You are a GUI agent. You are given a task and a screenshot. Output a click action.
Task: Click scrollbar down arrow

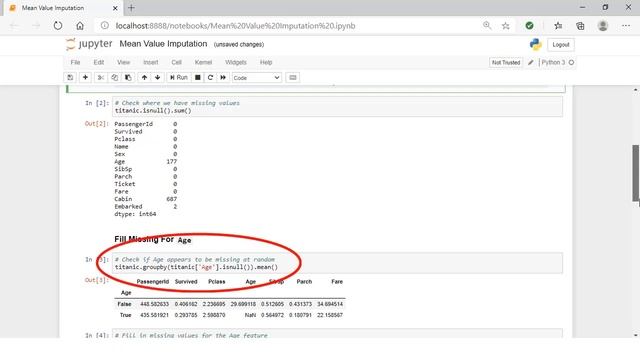pos(636,335)
